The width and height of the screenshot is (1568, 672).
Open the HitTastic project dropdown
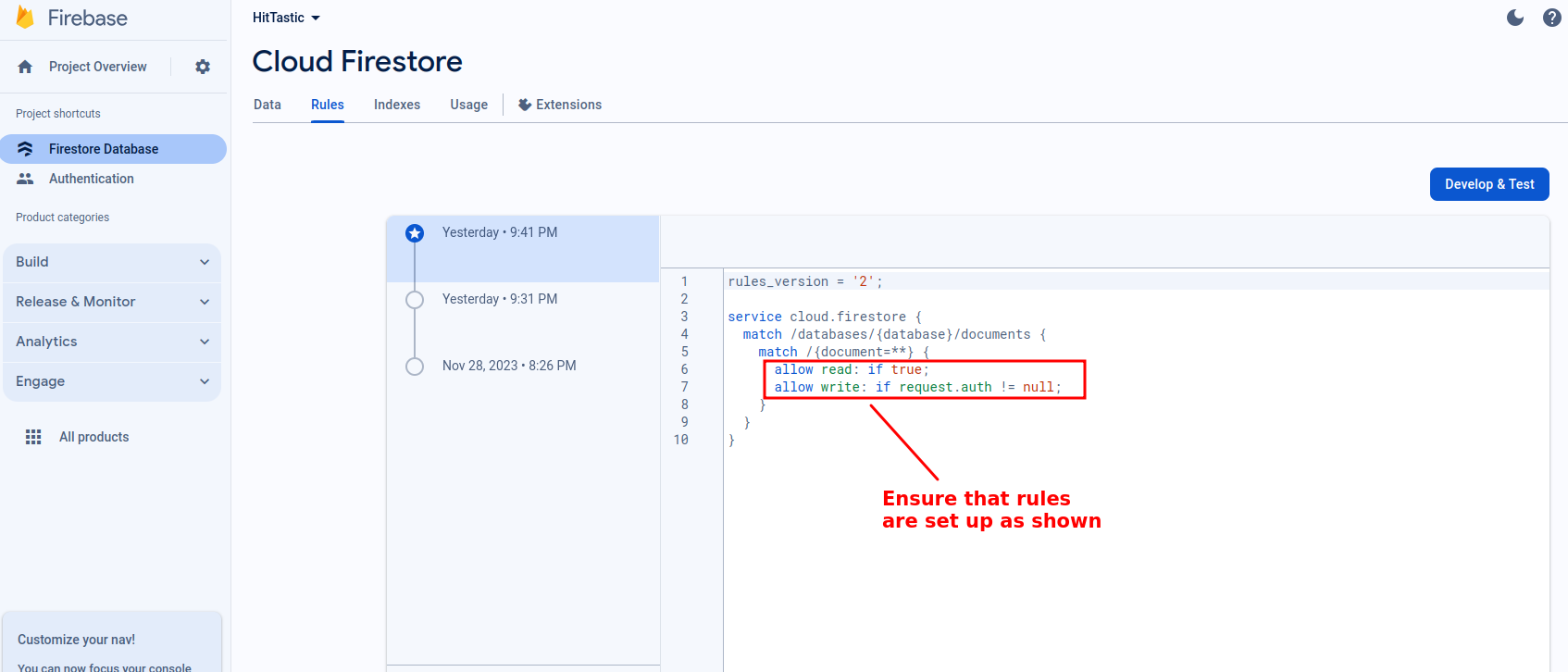pos(286,18)
